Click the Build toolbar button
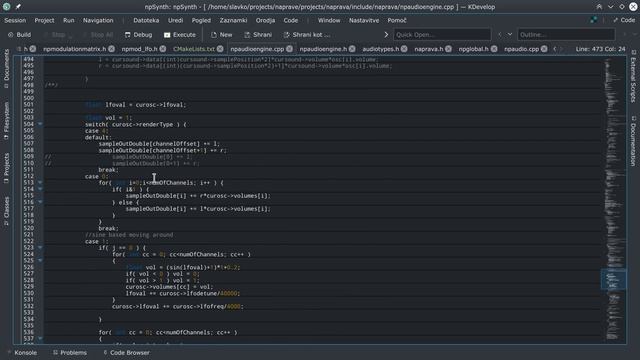 coord(19,35)
